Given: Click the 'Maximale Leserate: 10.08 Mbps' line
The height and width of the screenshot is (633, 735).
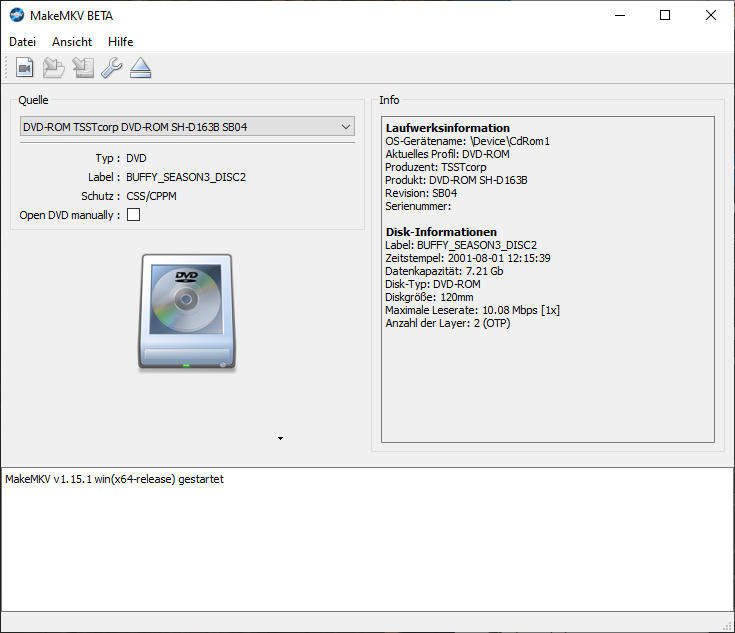Looking at the screenshot, I should pos(472,310).
